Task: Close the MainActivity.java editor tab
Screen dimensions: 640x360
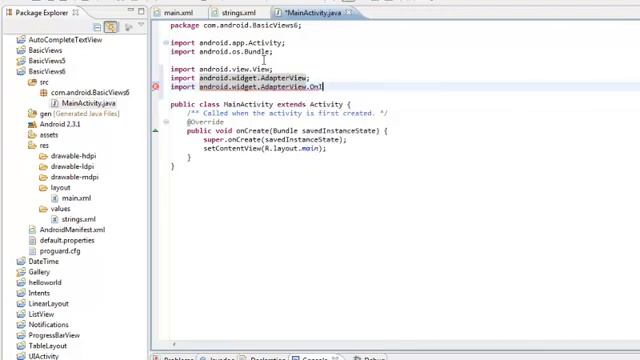Action: (x=349, y=13)
